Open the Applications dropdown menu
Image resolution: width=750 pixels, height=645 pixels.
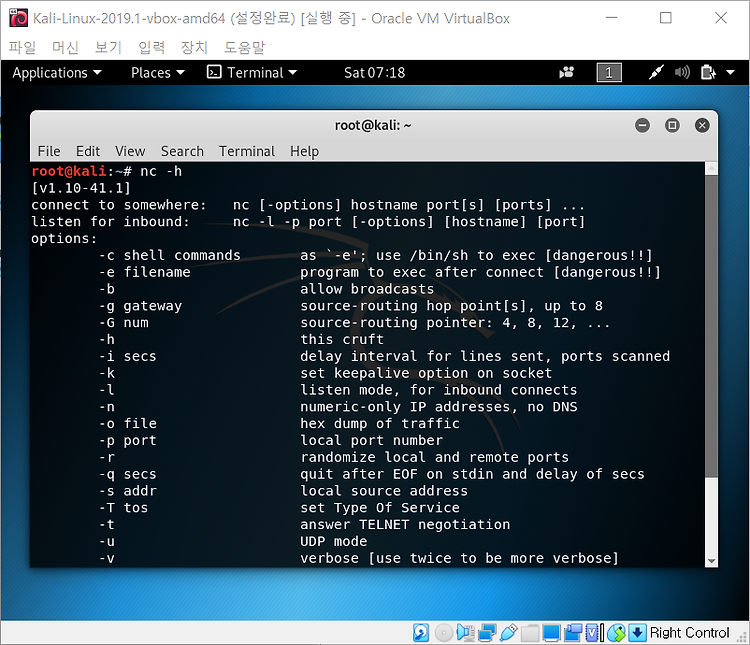pyautogui.click(x=57, y=73)
